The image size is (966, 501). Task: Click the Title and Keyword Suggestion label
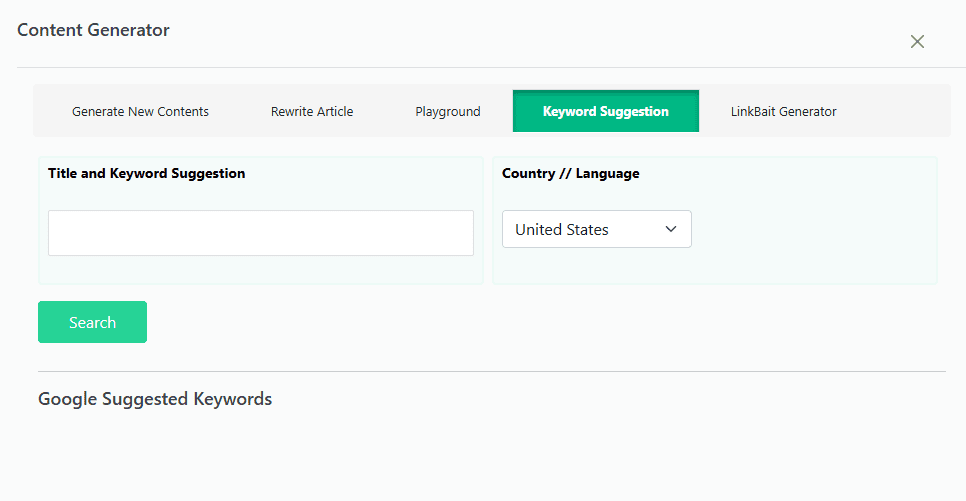click(x=147, y=174)
